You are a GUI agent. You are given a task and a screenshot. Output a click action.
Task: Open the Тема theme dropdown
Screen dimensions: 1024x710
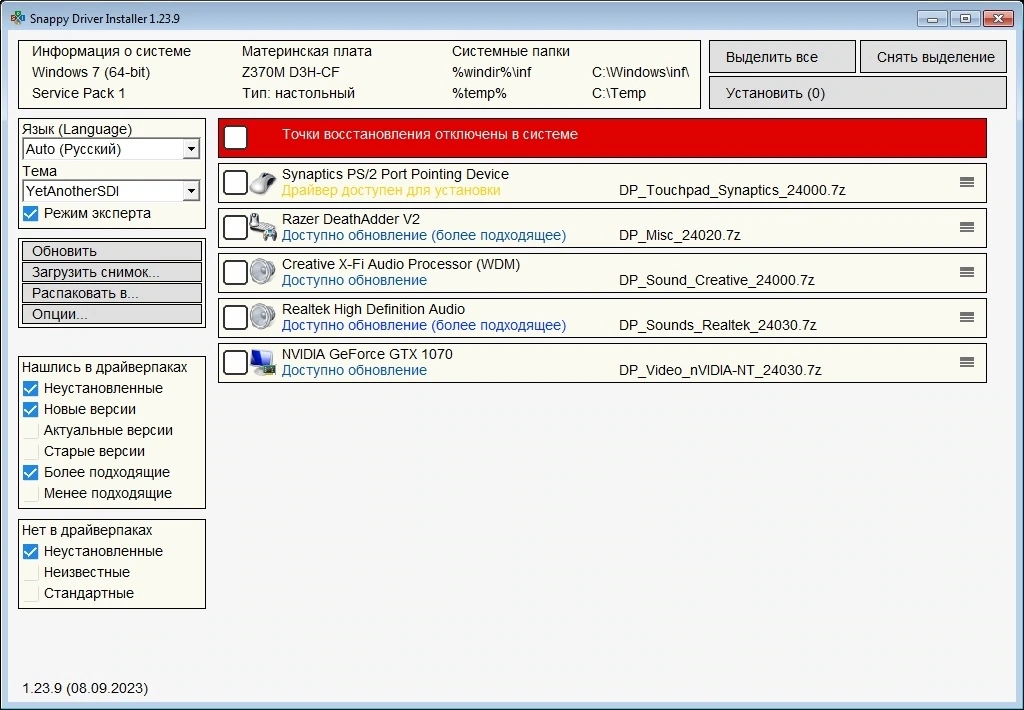(x=111, y=191)
